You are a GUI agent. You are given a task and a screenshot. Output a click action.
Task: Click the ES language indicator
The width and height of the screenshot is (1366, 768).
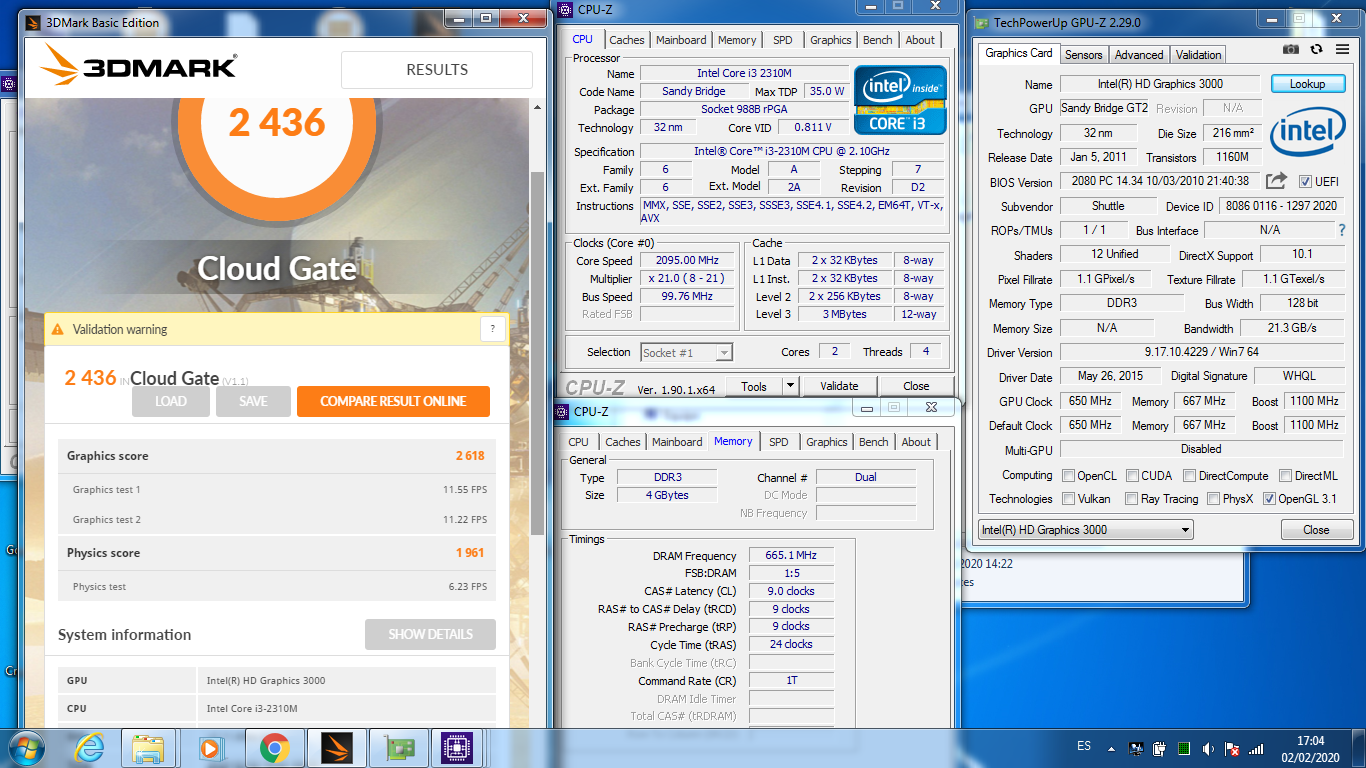pyautogui.click(x=1084, y=747)
